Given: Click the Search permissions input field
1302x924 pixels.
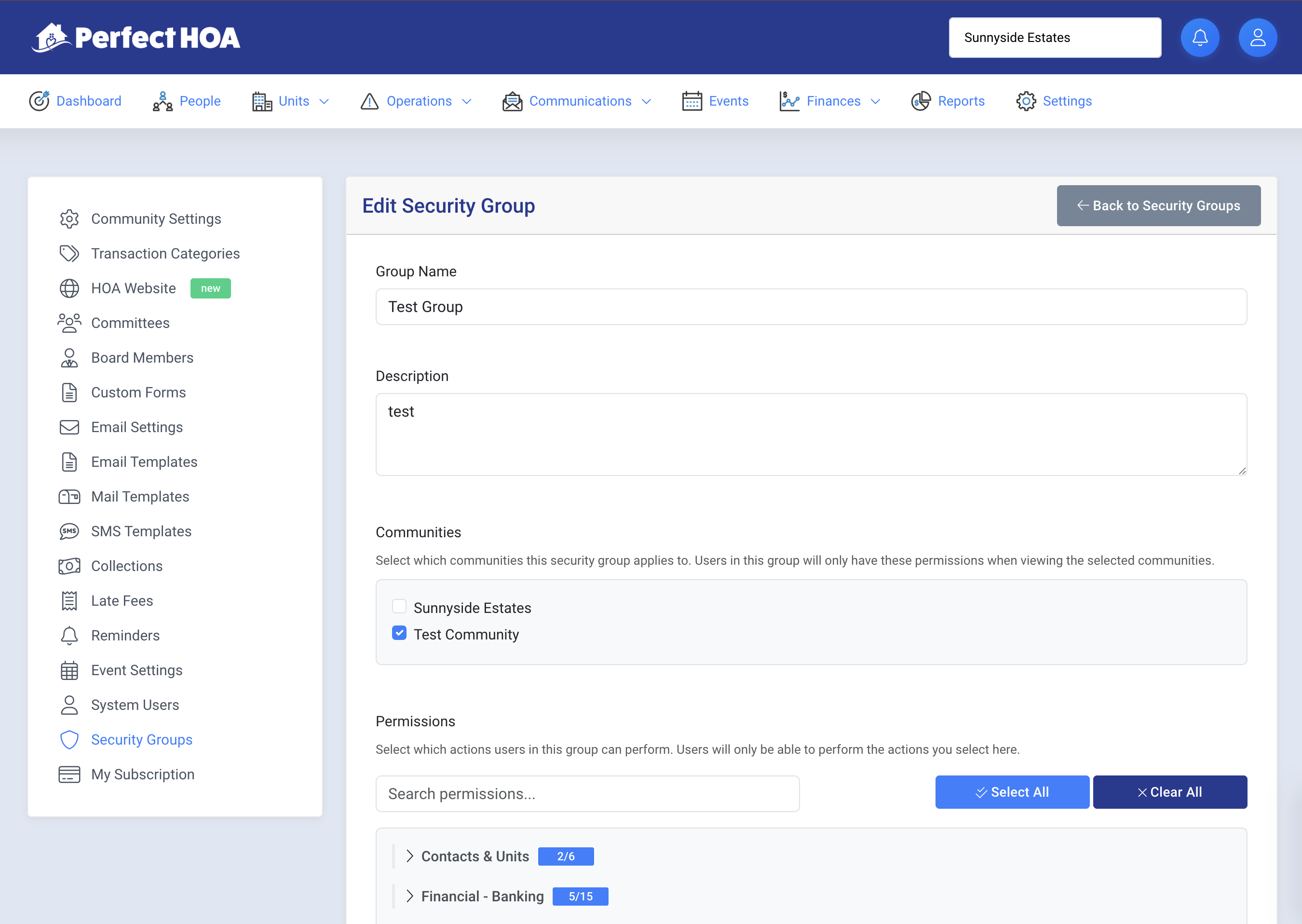Looking at the screenshot, I should [587, 794].
